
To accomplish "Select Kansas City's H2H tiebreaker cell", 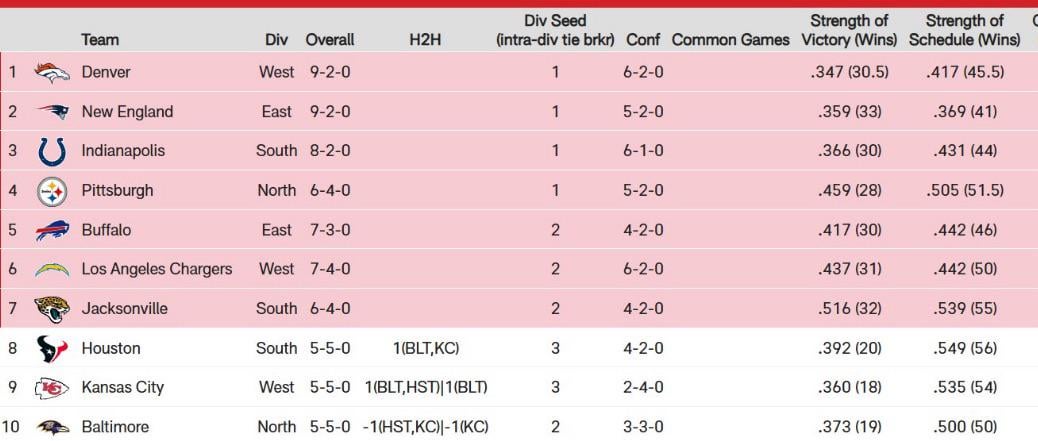I will click(426, 388).
